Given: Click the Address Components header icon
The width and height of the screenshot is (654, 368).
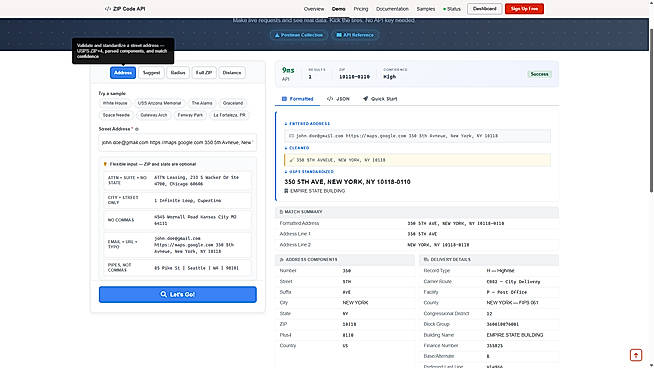Looking at the screenshot, I should [x=282, y=260].
